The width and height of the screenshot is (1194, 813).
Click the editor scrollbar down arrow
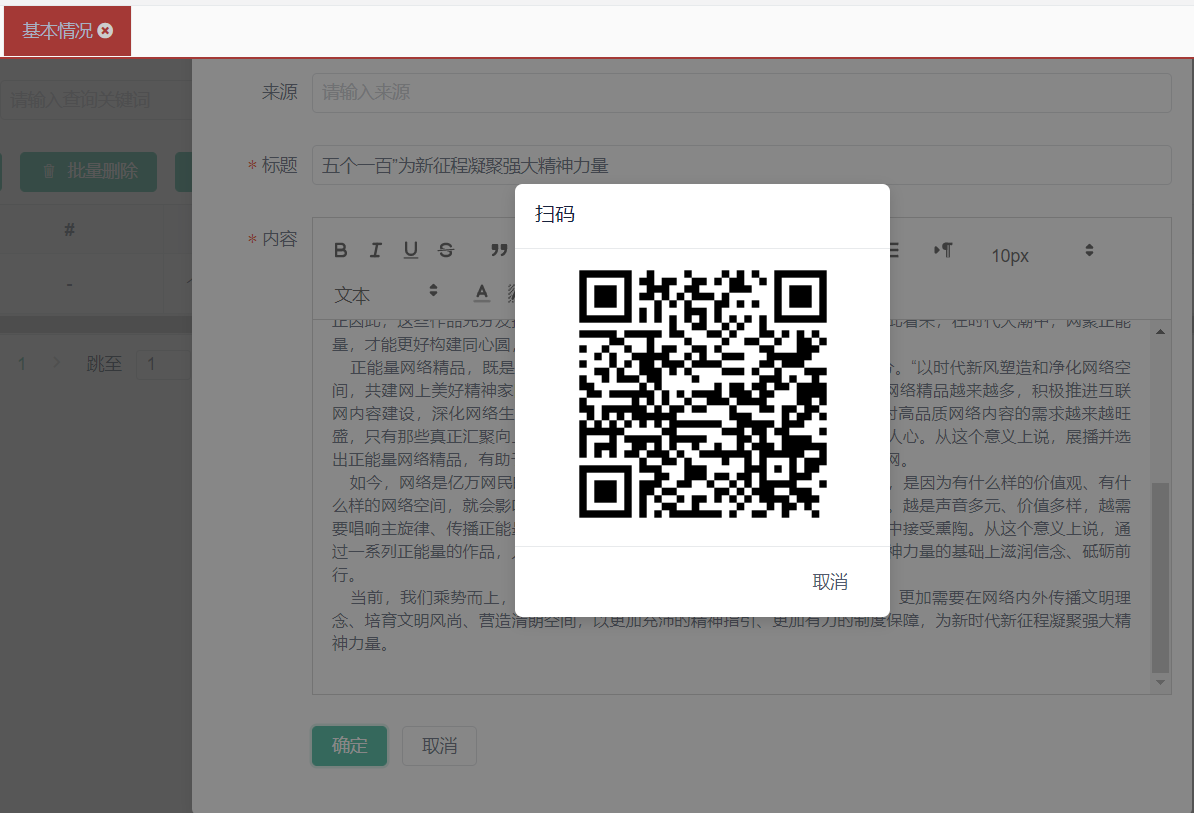[x=1160, y=683]
